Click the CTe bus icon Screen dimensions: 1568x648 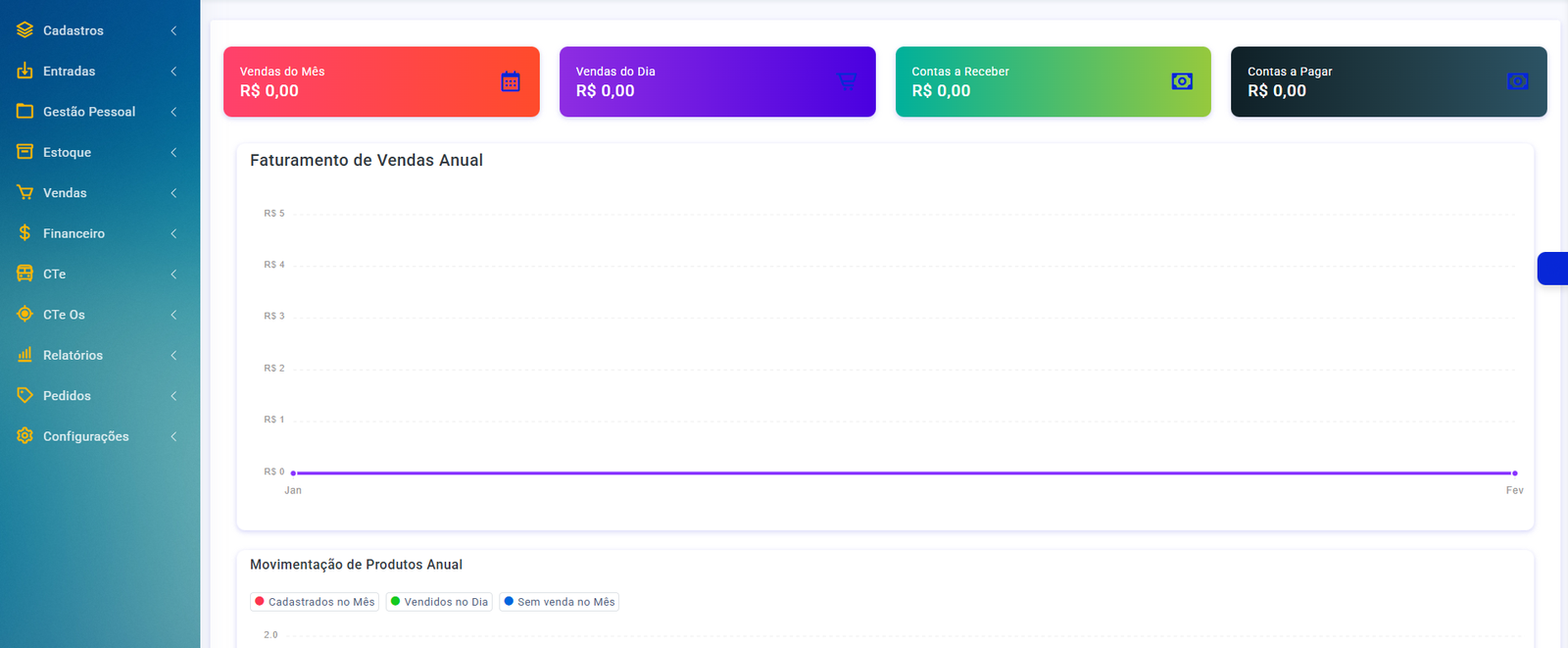[24, 274]
